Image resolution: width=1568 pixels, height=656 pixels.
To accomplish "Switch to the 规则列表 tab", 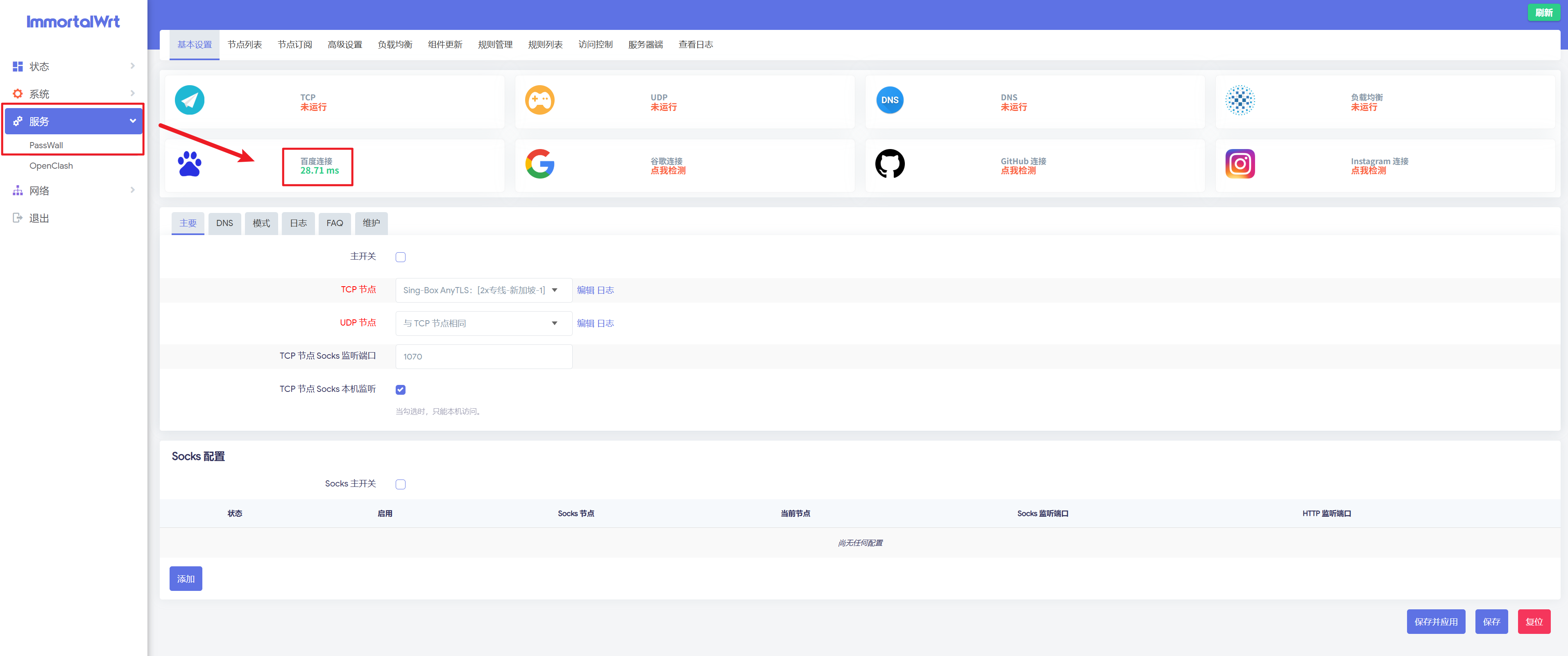I will click(x=545, y=44).
